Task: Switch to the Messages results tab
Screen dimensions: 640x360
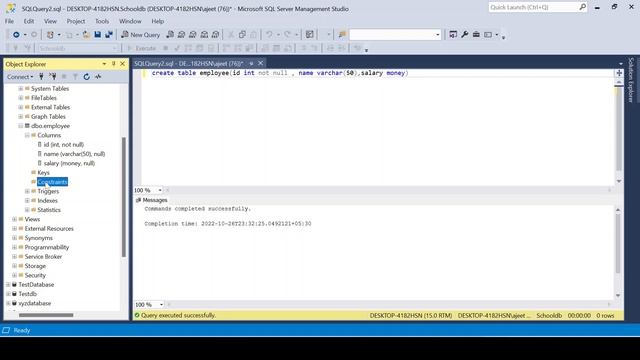Action: 151,200
